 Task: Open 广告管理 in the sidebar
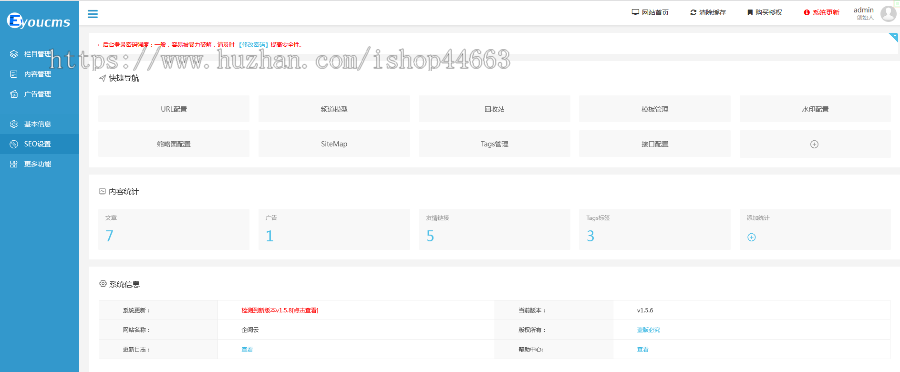(40, 94)
